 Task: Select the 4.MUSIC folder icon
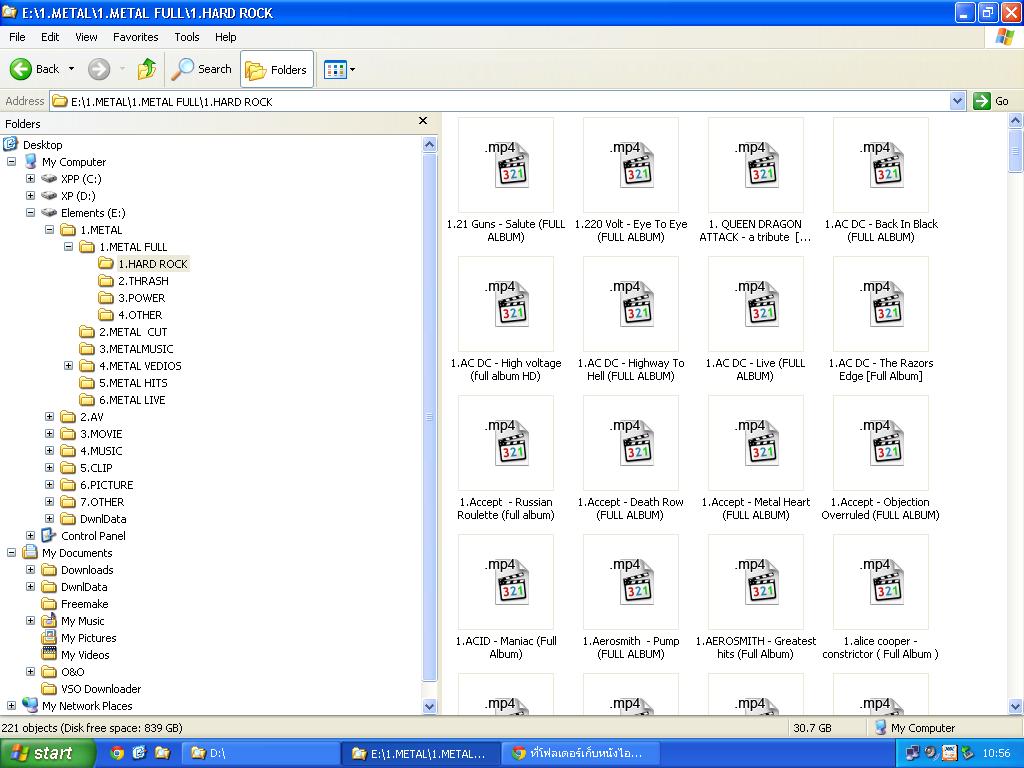[68, 451]
